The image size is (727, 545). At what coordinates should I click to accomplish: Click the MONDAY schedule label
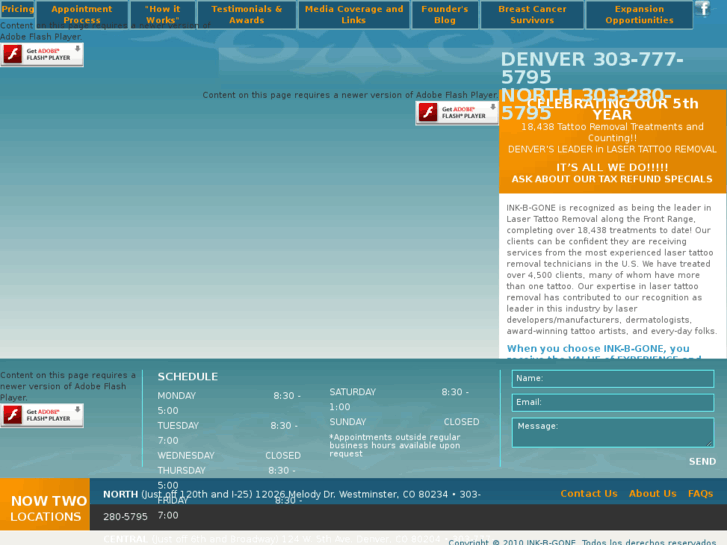[177, 396]
